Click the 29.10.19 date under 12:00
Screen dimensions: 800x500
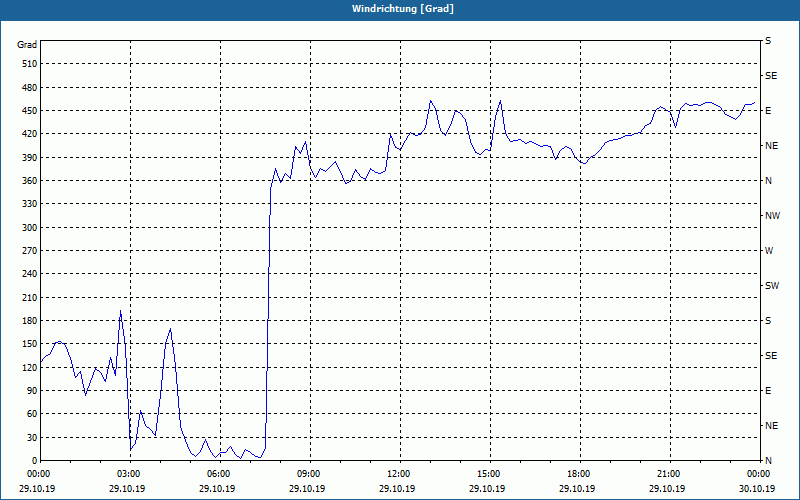click(397, 489)
